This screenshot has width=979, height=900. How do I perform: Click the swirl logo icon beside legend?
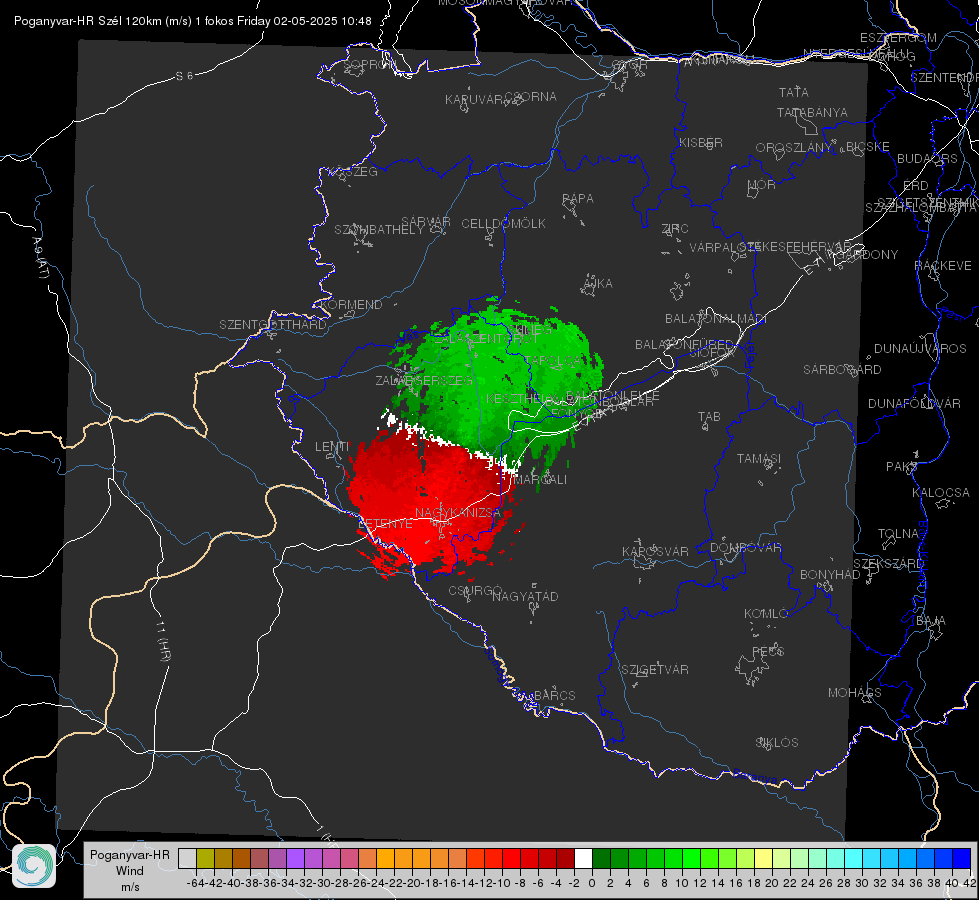[x=34, y=866]
